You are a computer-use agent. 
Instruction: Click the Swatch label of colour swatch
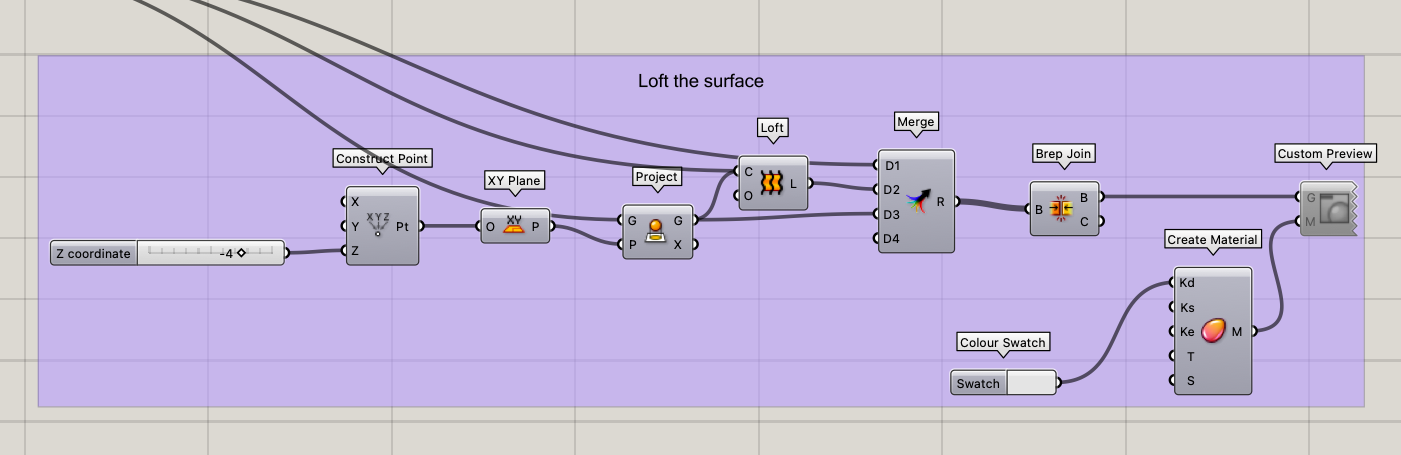978,383
